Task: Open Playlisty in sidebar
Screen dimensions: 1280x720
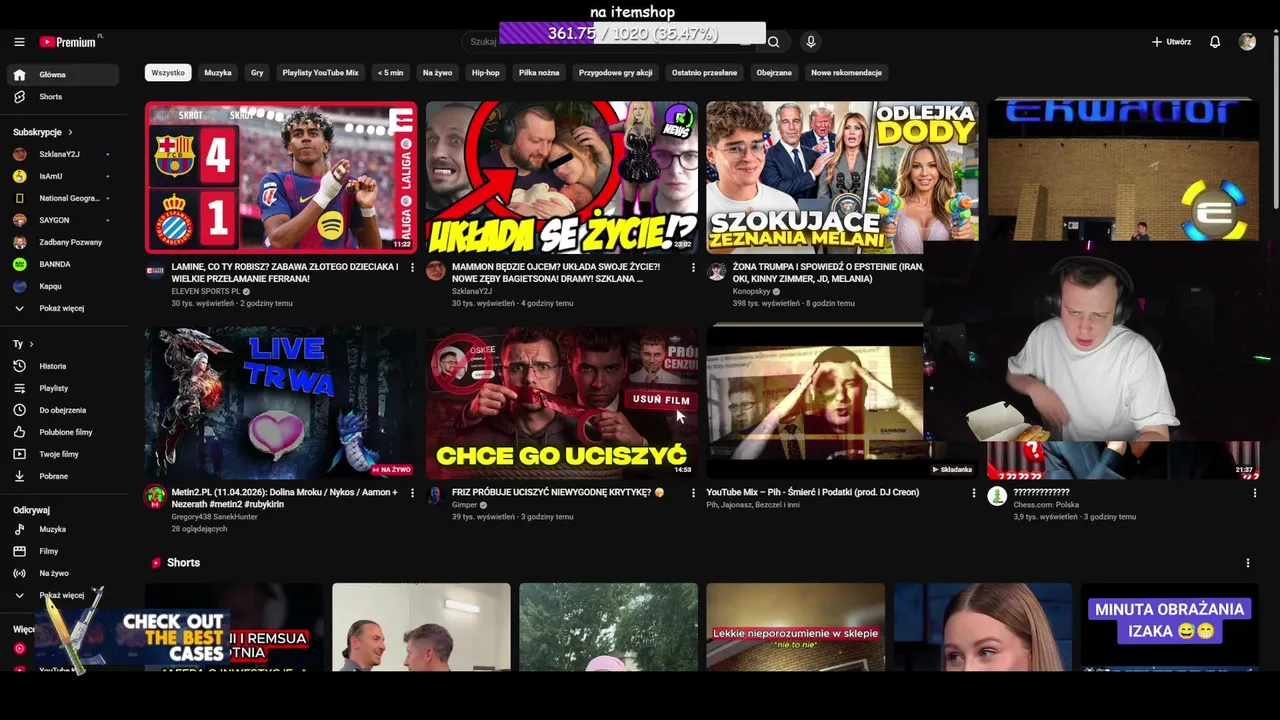Action: (x=63, y=388)
